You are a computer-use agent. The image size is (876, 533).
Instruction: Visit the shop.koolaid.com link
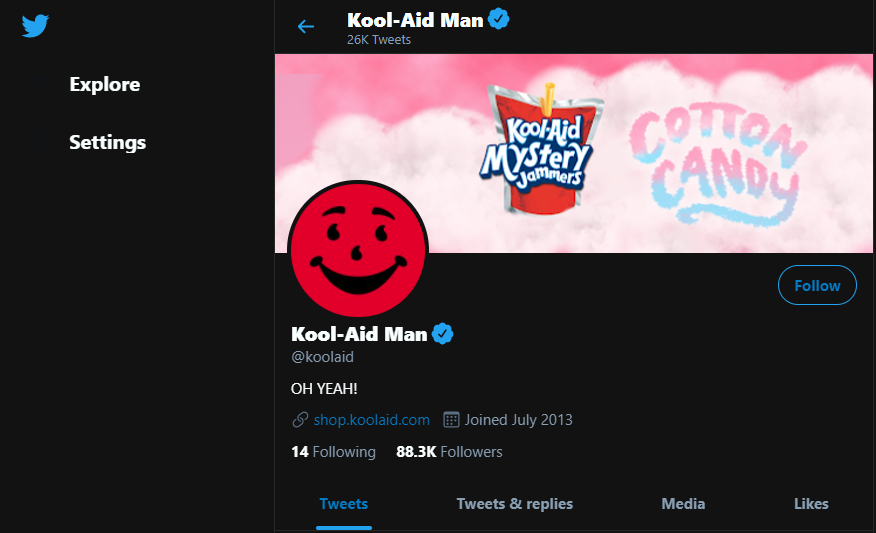371,420
